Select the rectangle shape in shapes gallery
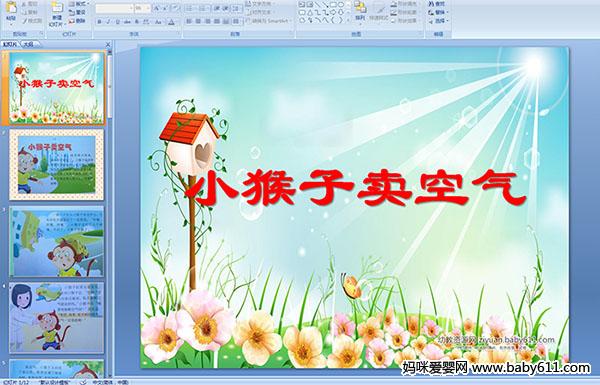The image size is (600, 385). [333, 4]
